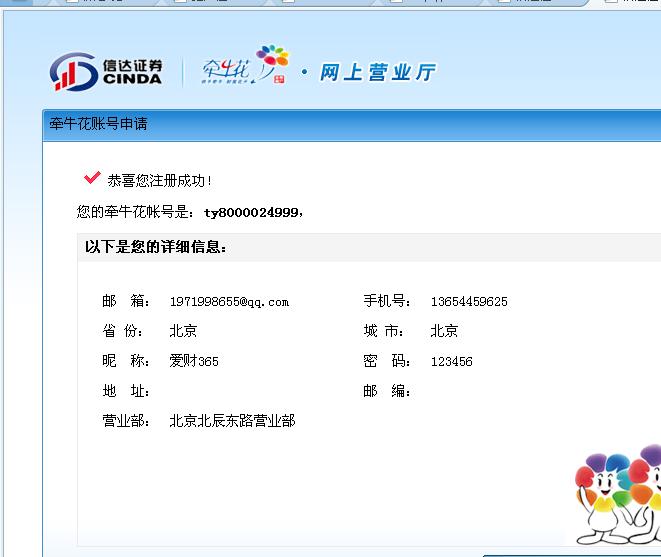Click the 恭喜您注册成功 message
Viewport: 661px width, 557px height.
159,180
